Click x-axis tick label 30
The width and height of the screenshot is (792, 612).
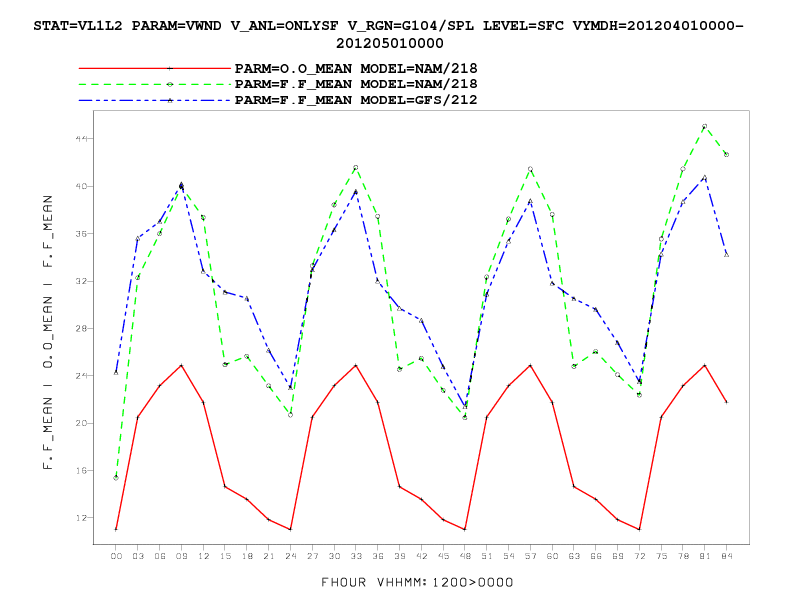pos(334,556)
